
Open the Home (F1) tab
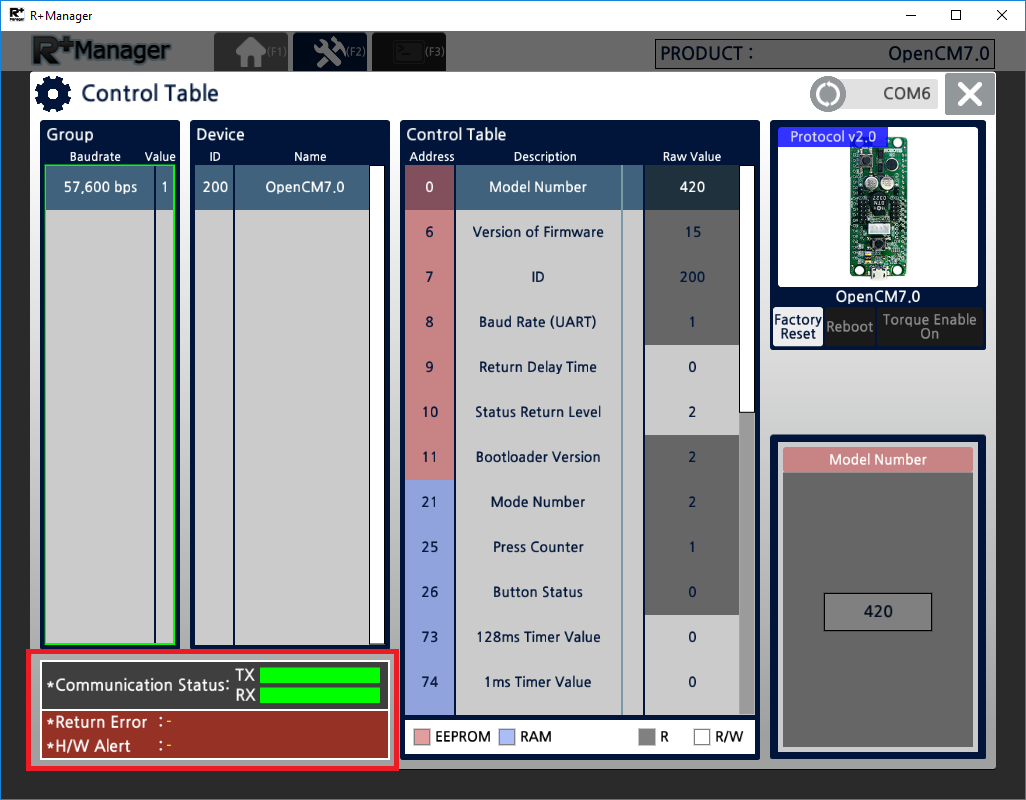tap(251, 52)
